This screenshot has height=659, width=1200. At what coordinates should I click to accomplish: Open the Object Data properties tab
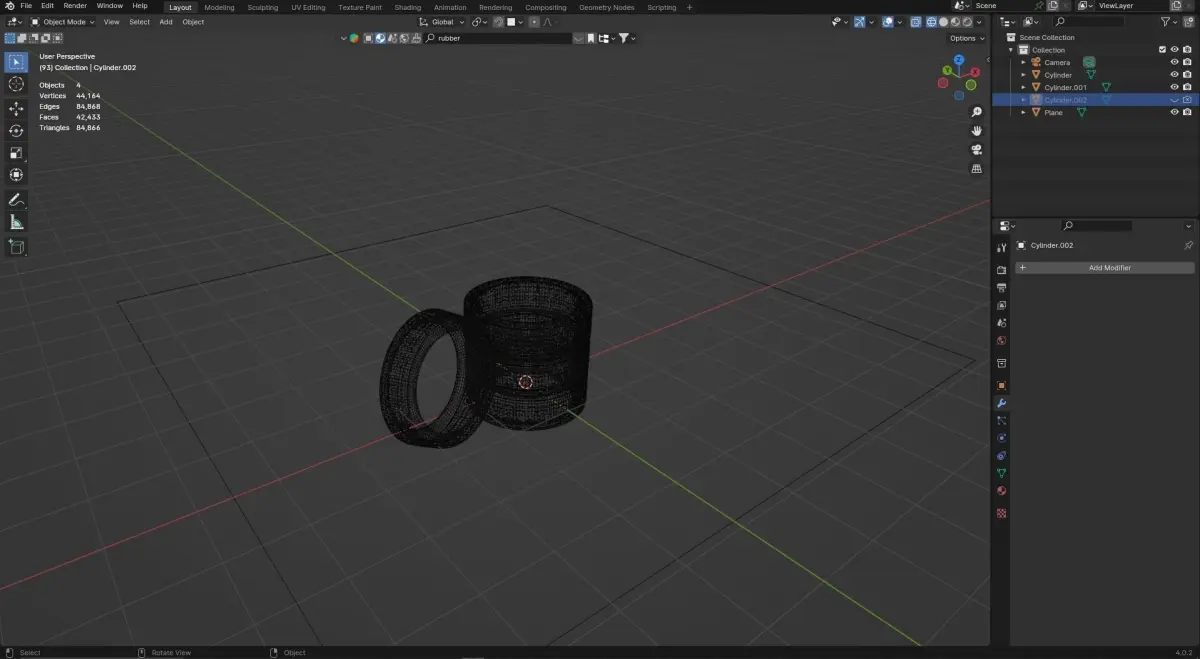[1001, 473]
